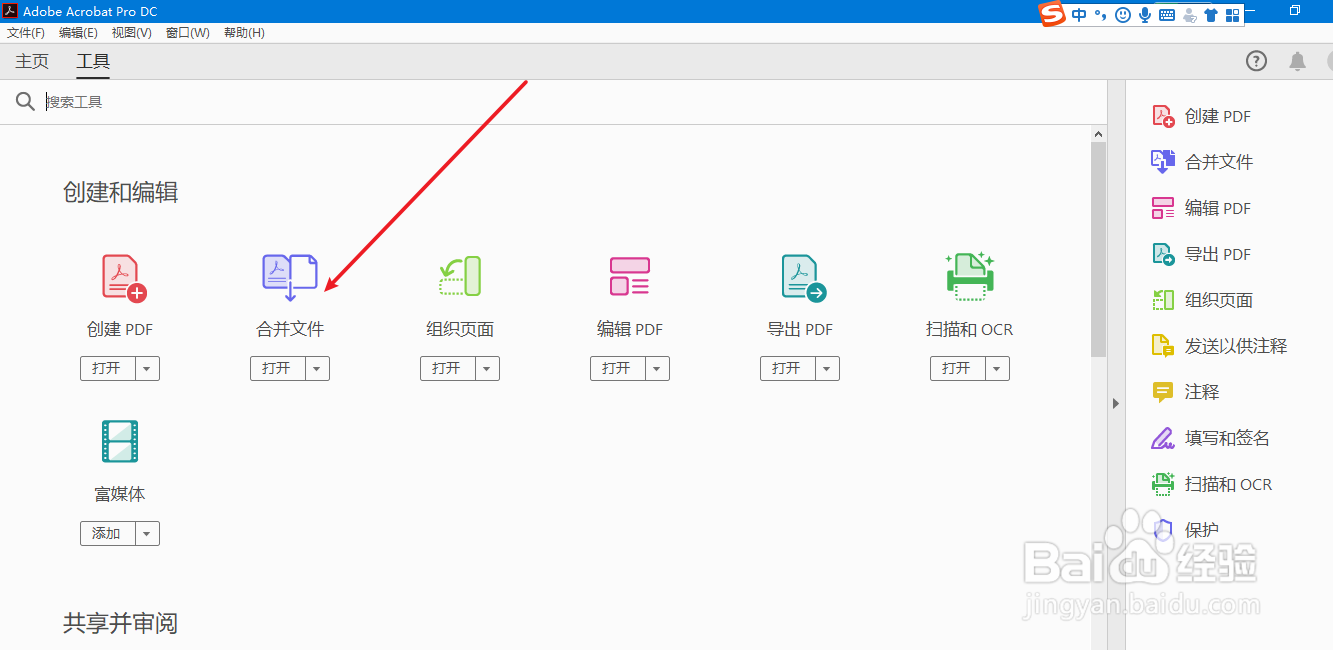Open the Organize Pages (组织页面) icon
This screenshot has height=650, width=1333.
460,276
